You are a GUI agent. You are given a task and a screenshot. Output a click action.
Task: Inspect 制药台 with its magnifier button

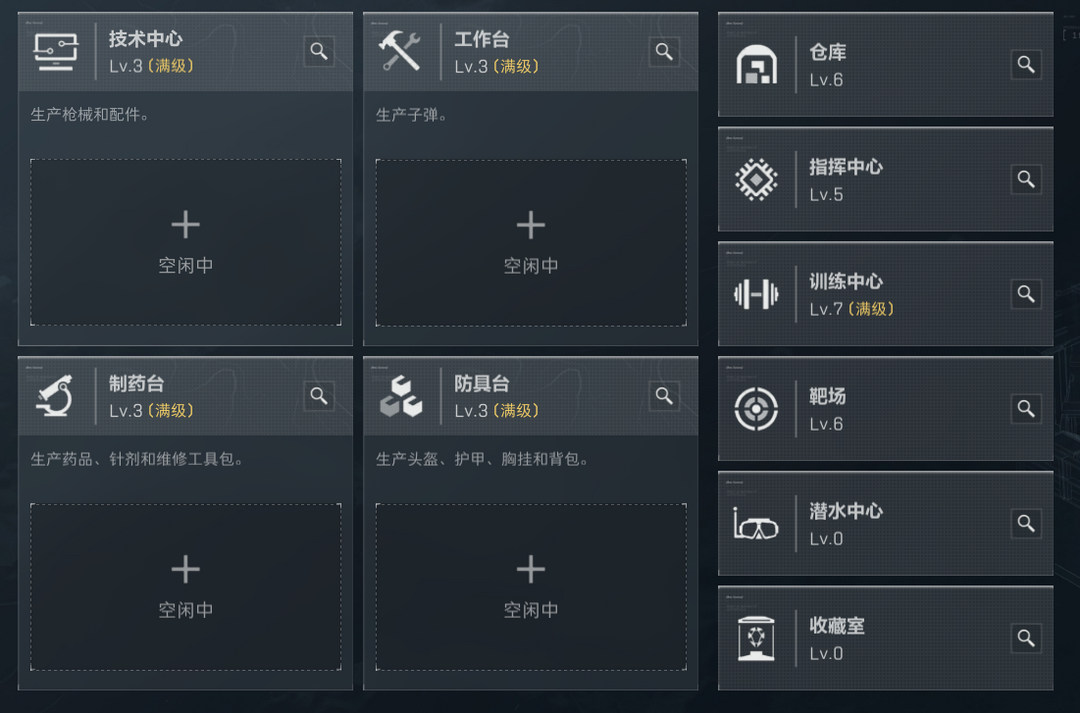[x=319, y=397]
